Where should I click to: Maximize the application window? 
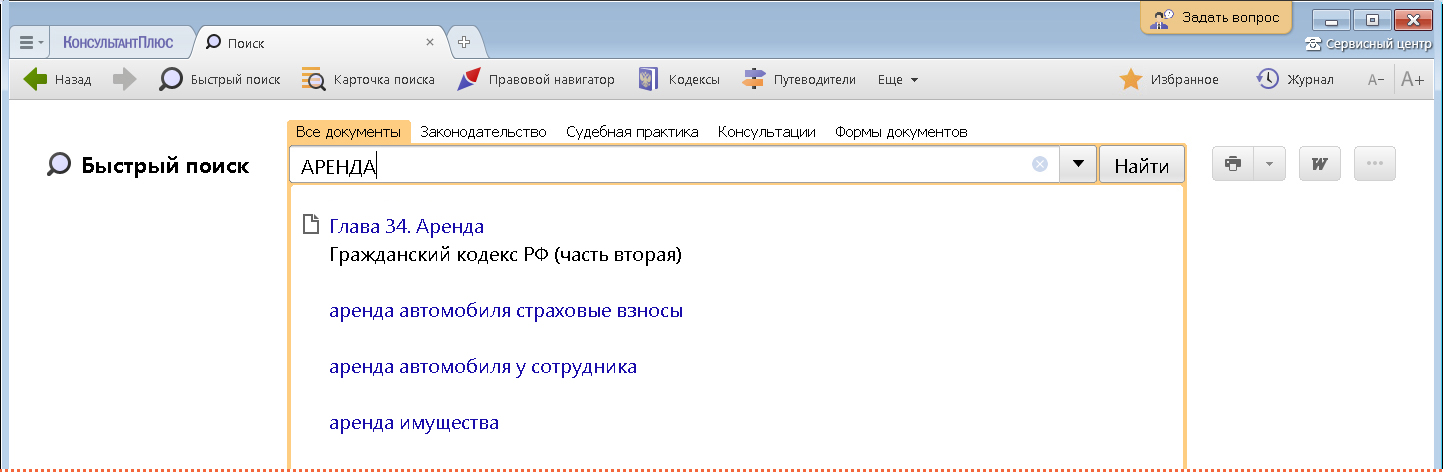(x=1372, y=19)
